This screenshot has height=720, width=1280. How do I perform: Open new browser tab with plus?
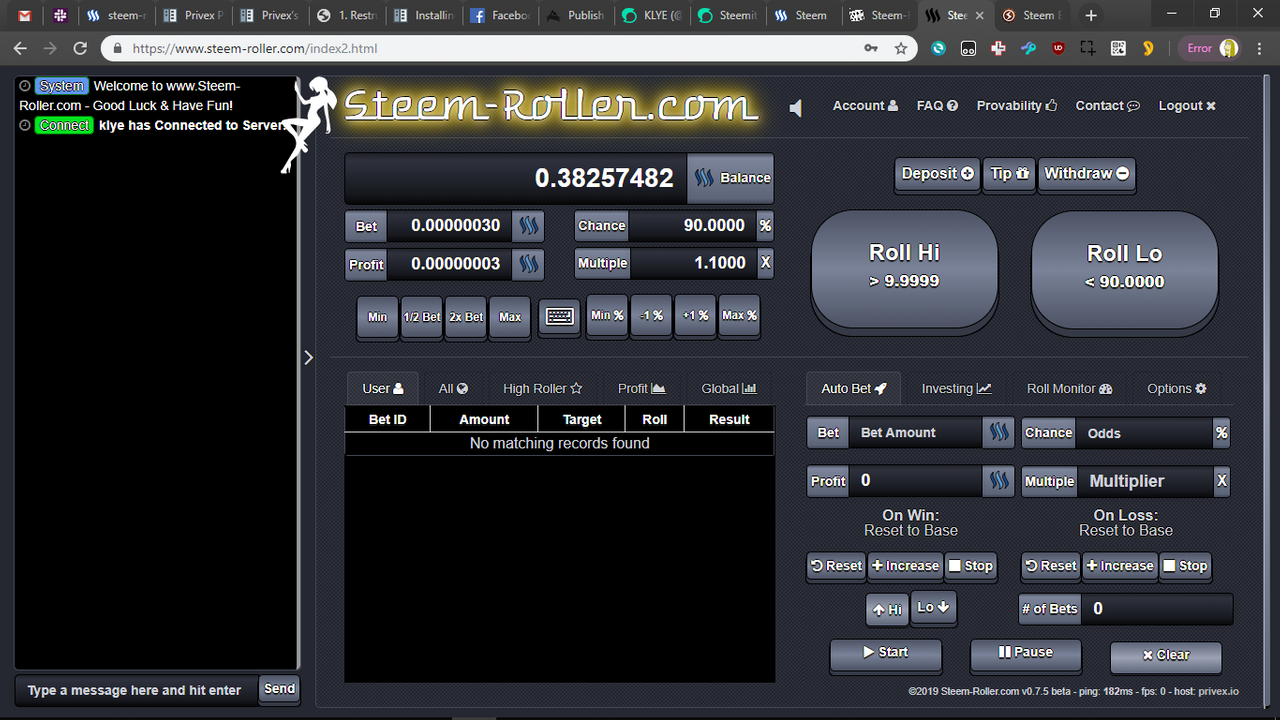pyautogui.click(x=1091, y=15)
